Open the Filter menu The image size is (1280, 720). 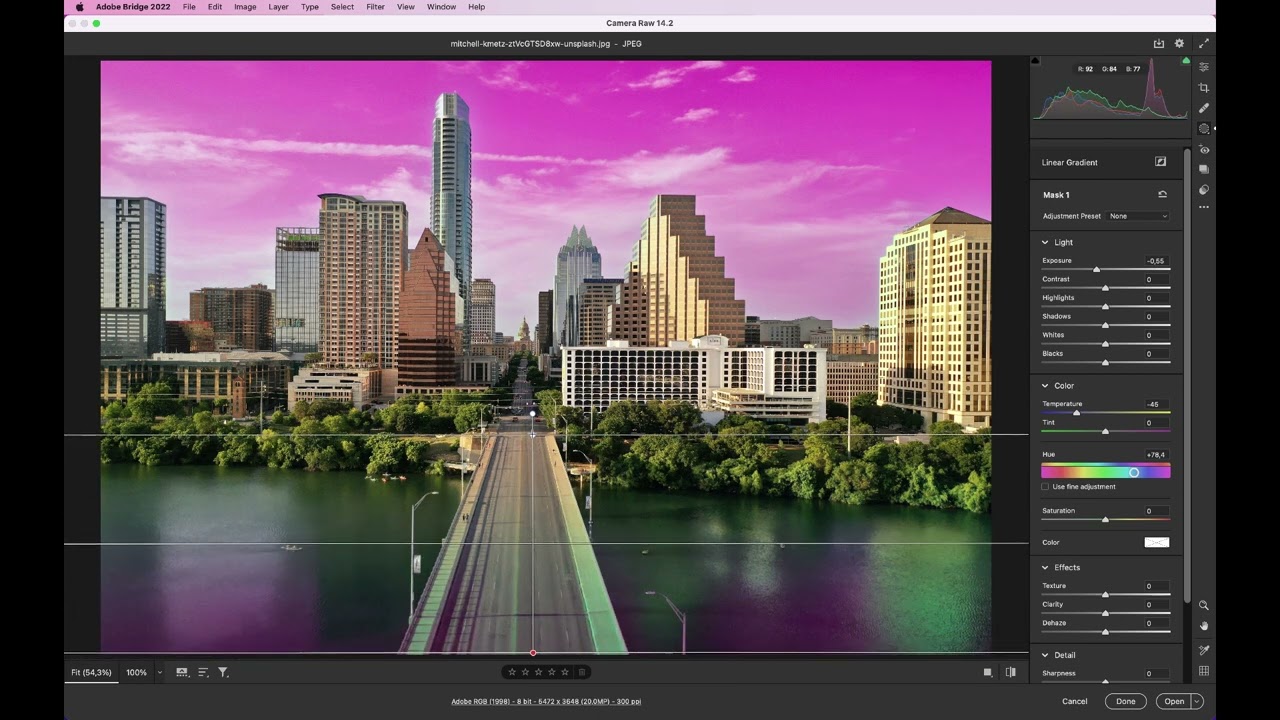375,7
